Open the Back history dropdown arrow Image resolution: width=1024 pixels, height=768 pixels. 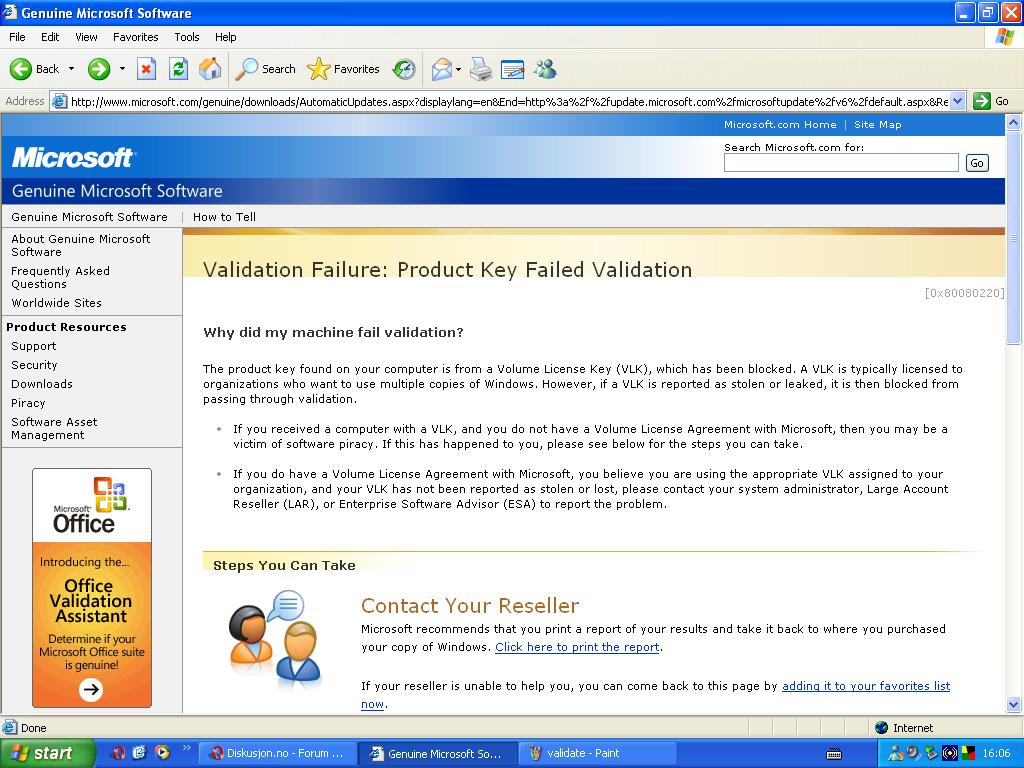(x=71, y=69)
